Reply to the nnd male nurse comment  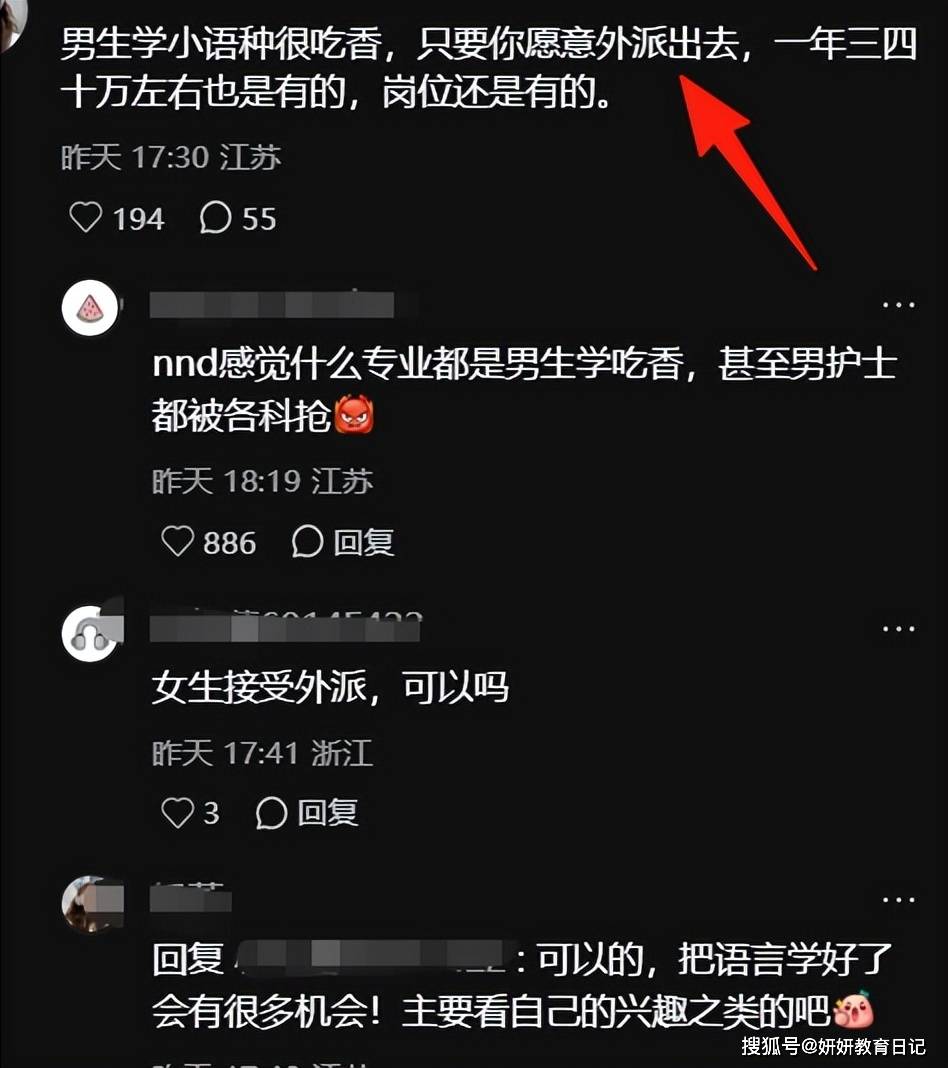click(343, 542)
